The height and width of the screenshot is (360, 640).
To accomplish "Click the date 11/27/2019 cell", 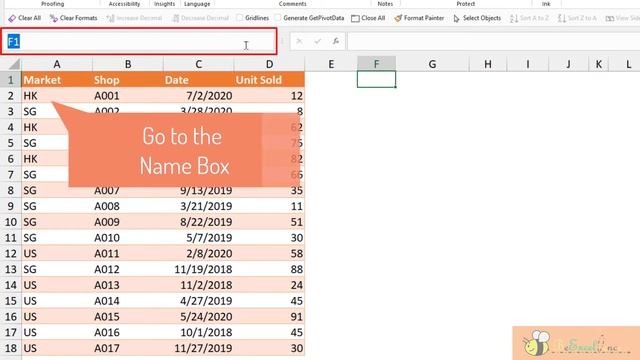I will tap(198, 348).
